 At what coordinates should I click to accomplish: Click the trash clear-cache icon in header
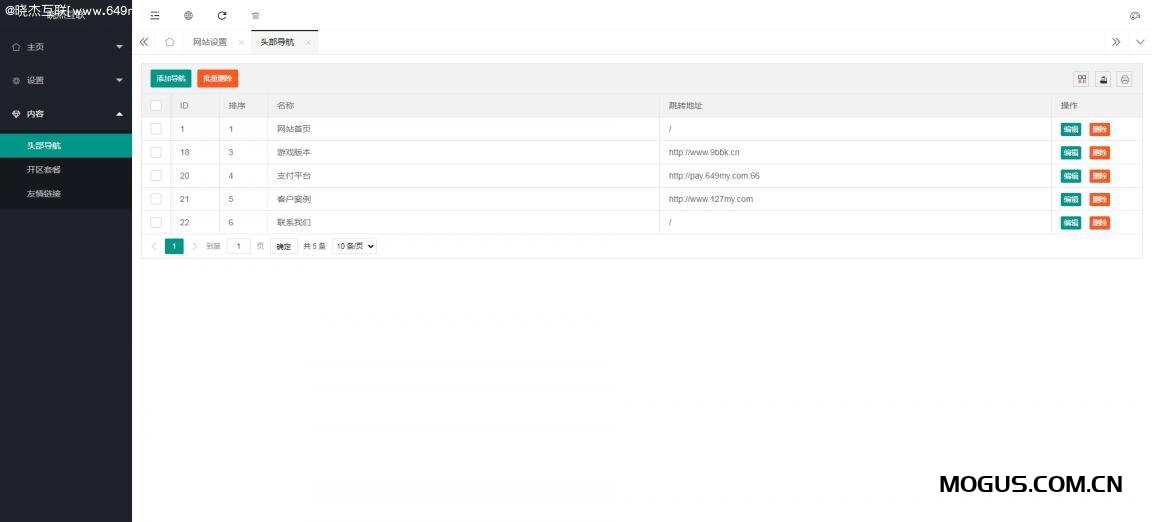pos(255,16)
